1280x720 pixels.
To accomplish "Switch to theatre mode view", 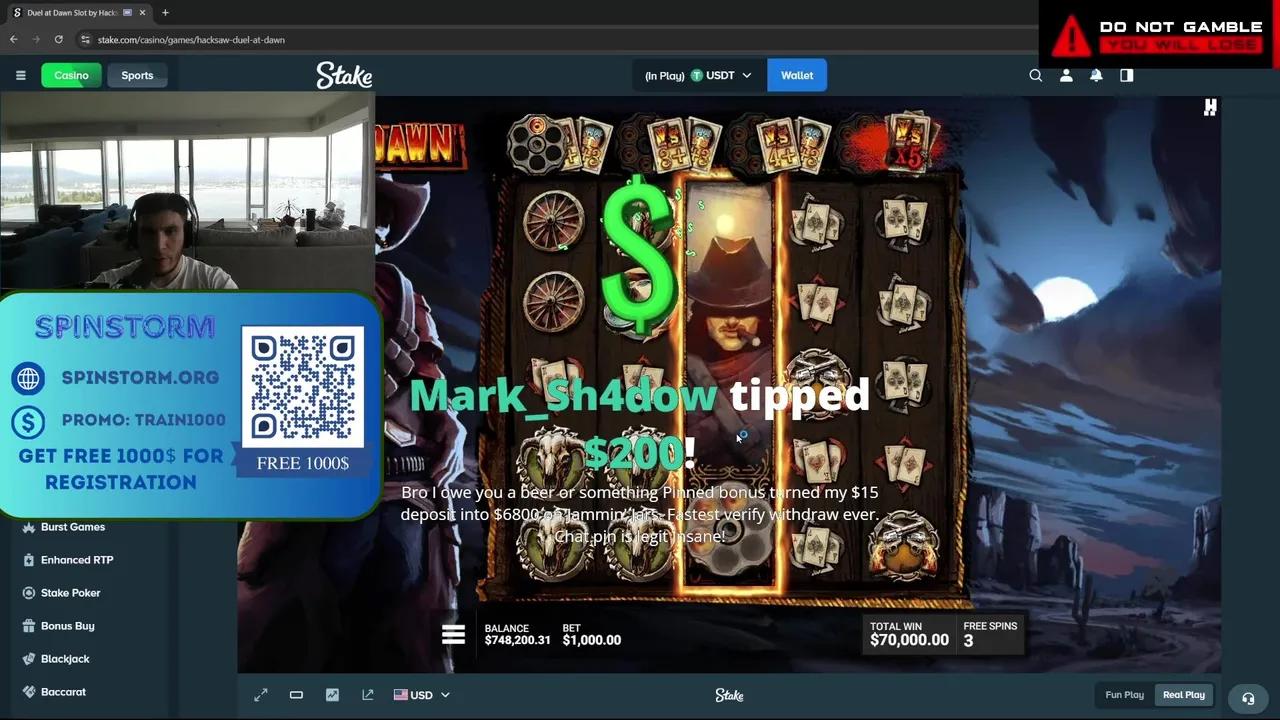I will (x=296, y=695).
